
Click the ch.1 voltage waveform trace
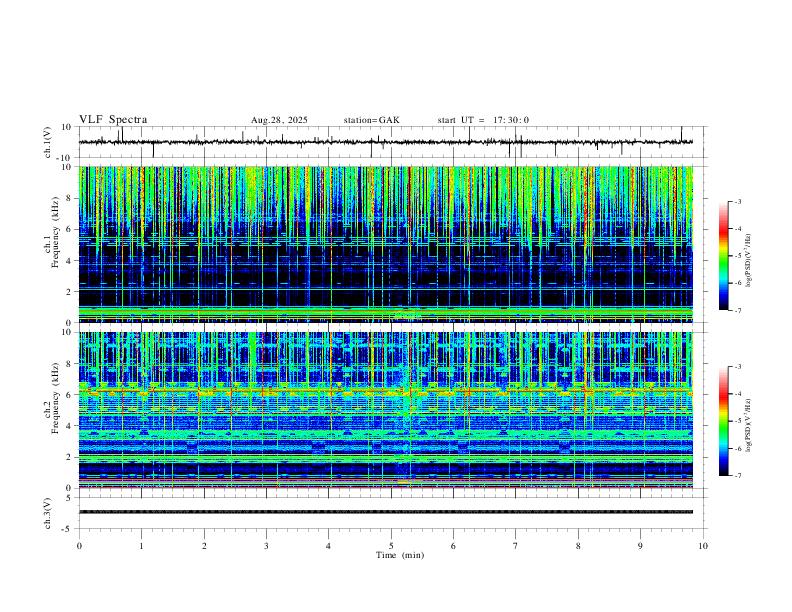(386, 142)
